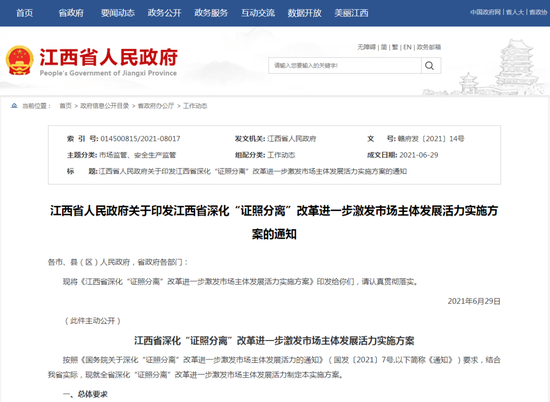Image resolution: width=550 pixels, height=402 pixels.
Task: Click the （此件主动公开） note
Action: (93, 321)
